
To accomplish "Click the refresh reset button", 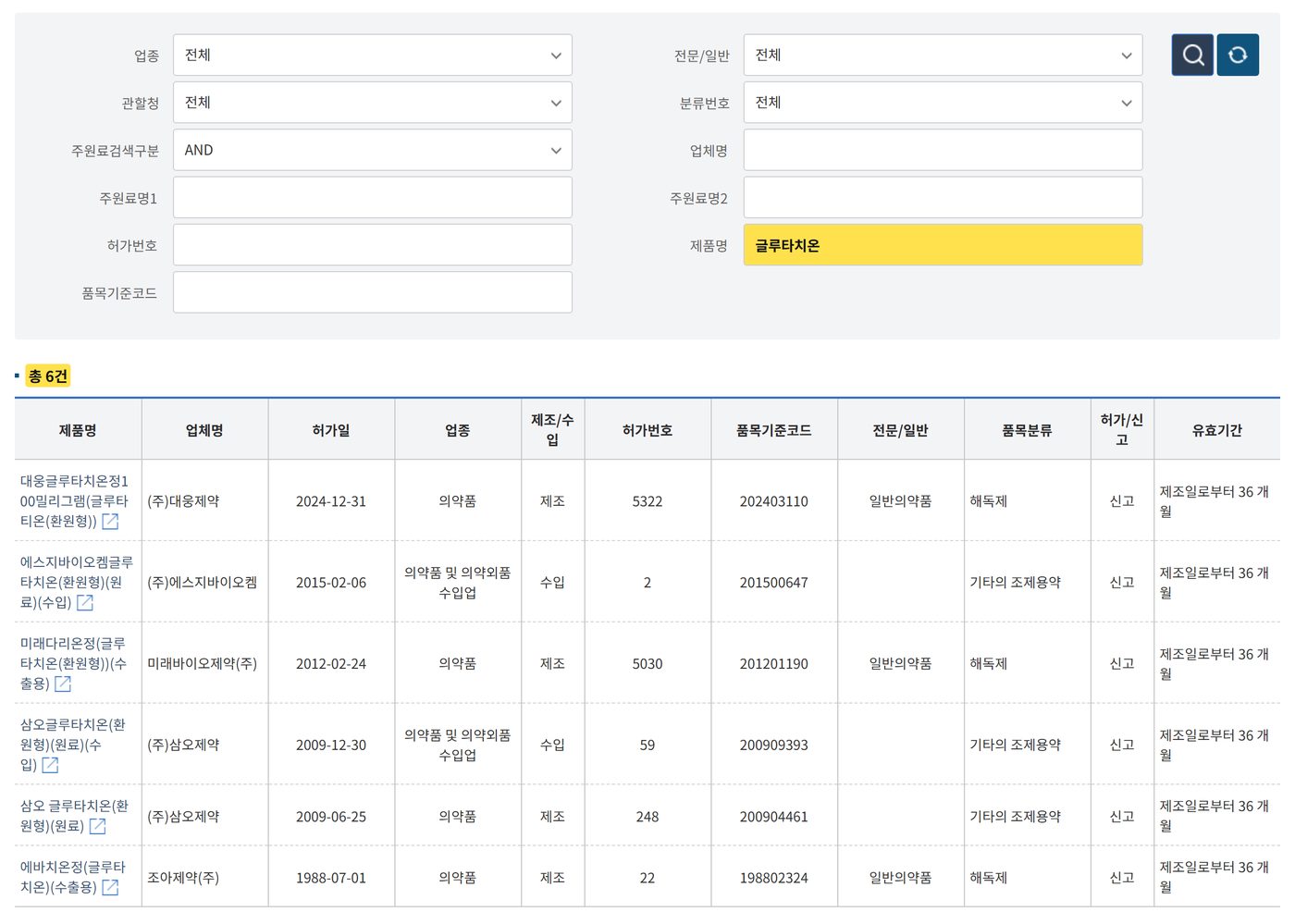I will pos(1238,55).
